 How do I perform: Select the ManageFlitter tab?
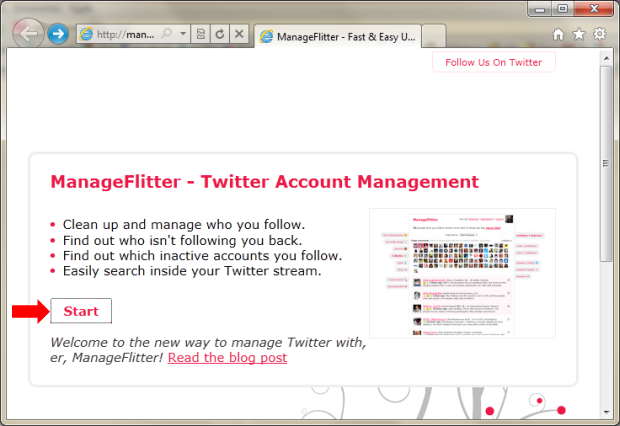pyautogui.click(x=338, y=36)
